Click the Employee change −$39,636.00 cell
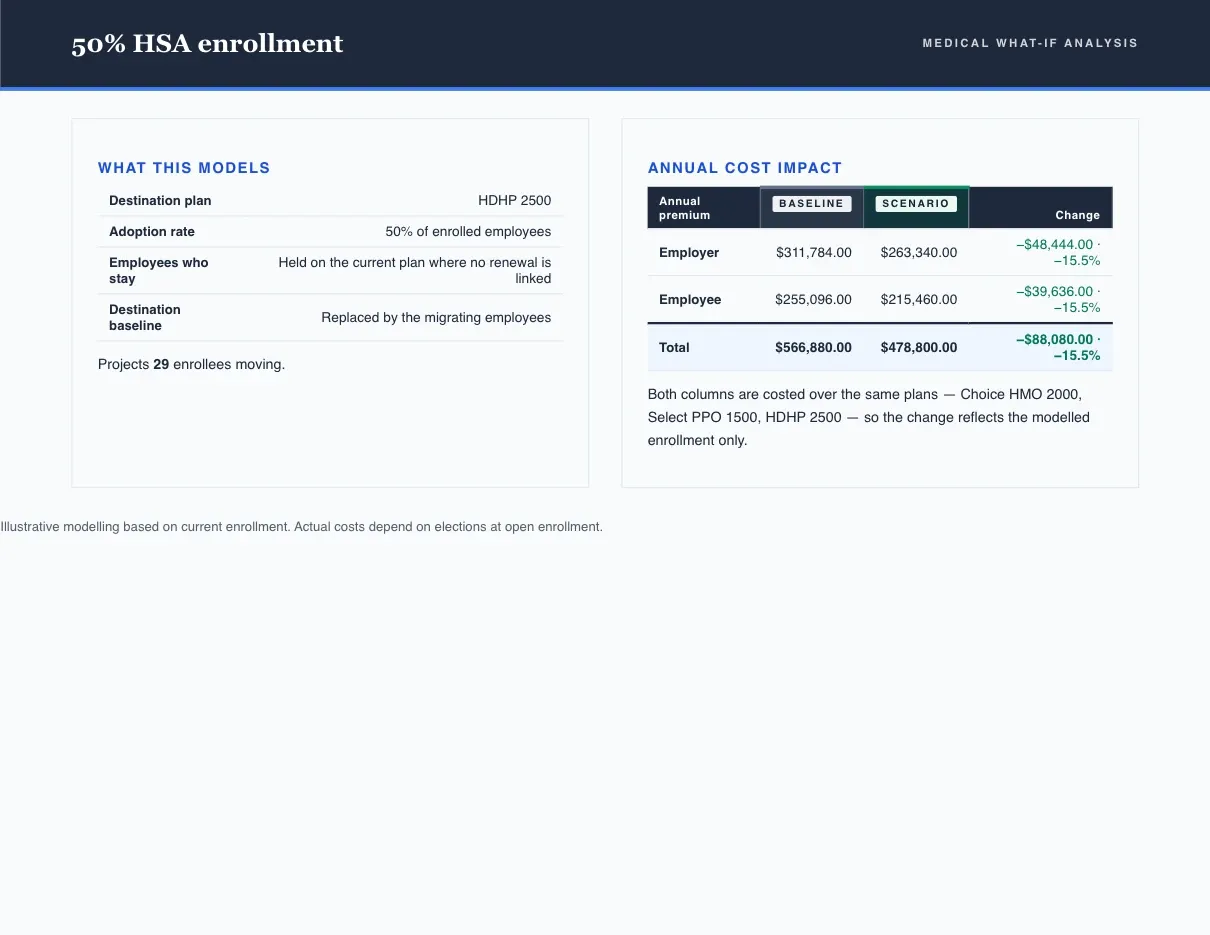Viewport: 1210px width, 935px height. click(x=1057, y=300)
